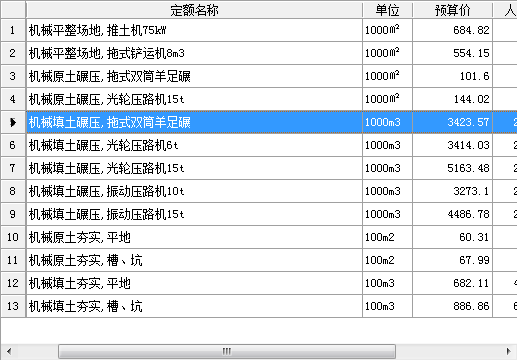Click 机械原土夯实,槽、坑 cell
Image resolution: width=518 pixels, height=361 pixels.
click(194, 260)
